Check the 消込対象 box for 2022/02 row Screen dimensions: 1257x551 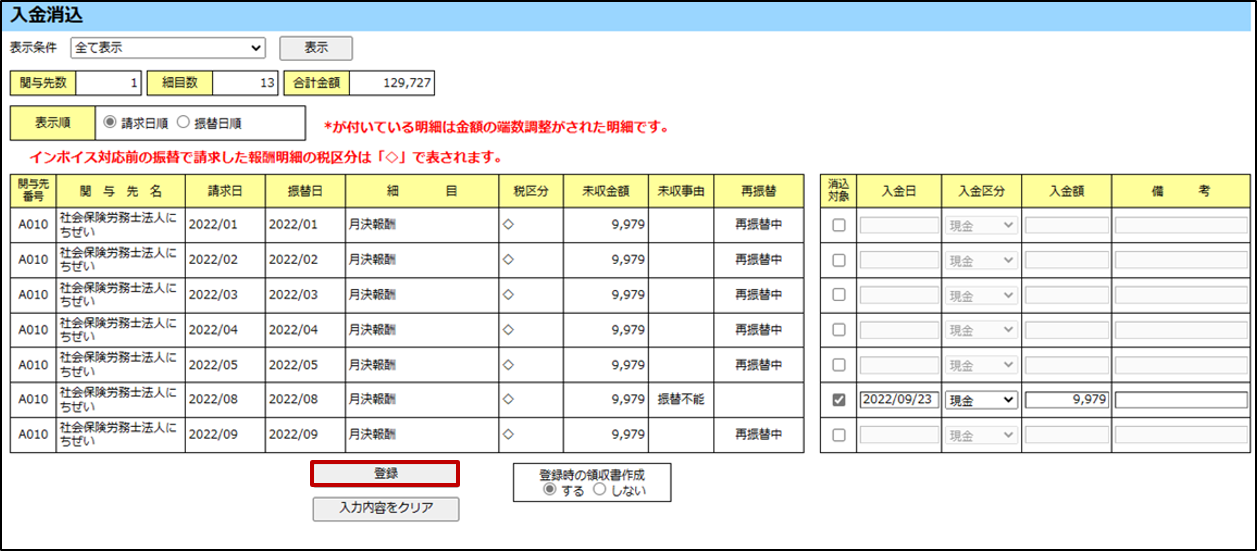(839, 260)
